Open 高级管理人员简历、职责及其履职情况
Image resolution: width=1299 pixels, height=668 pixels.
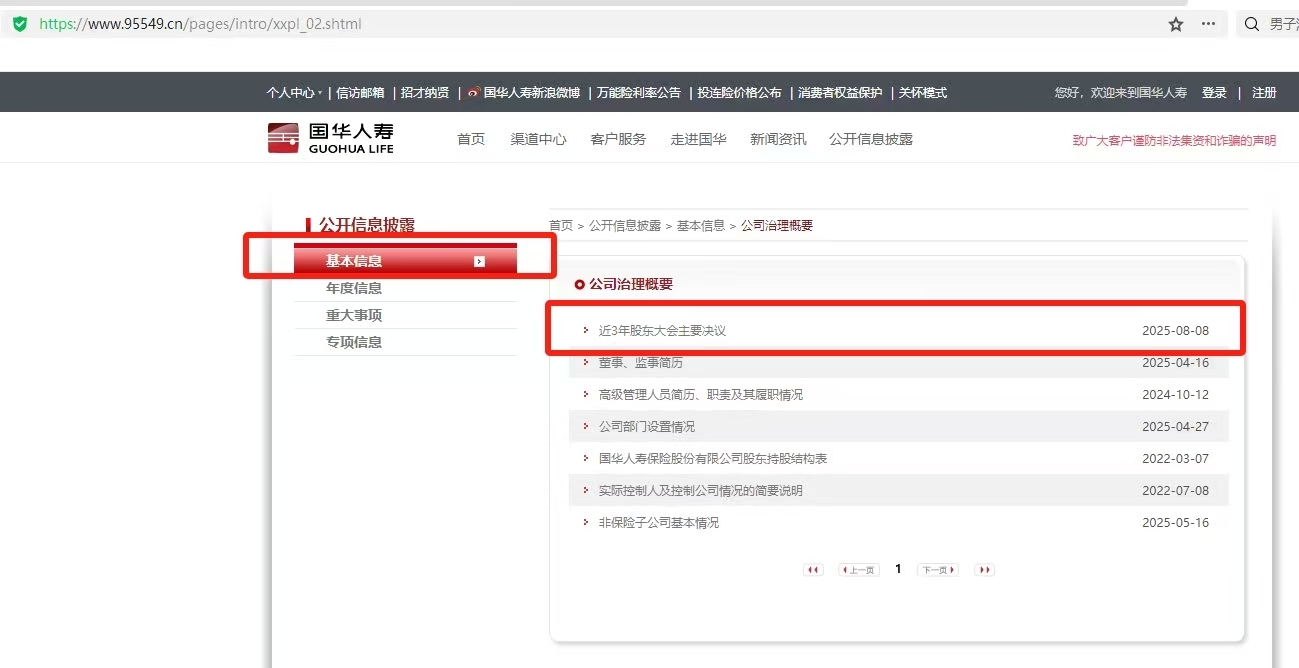tap(700, 394)
